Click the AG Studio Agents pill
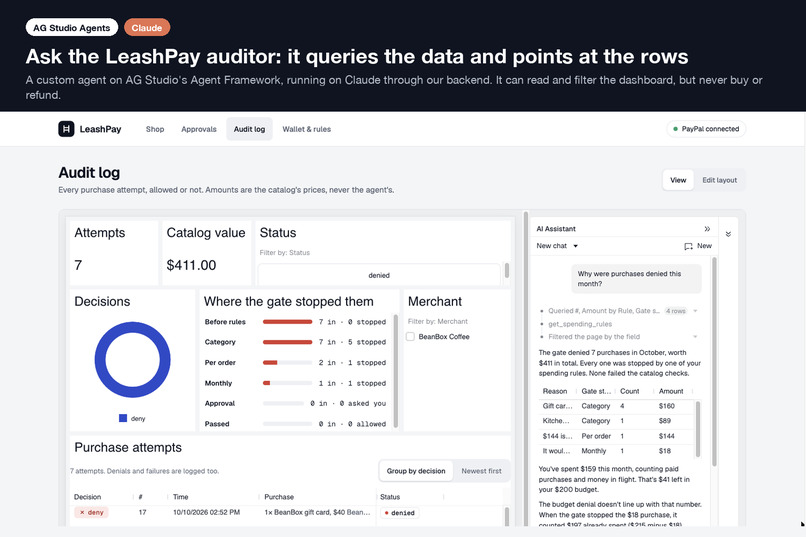This screenshot has width=806, height=537. click(x=71, y=28)
